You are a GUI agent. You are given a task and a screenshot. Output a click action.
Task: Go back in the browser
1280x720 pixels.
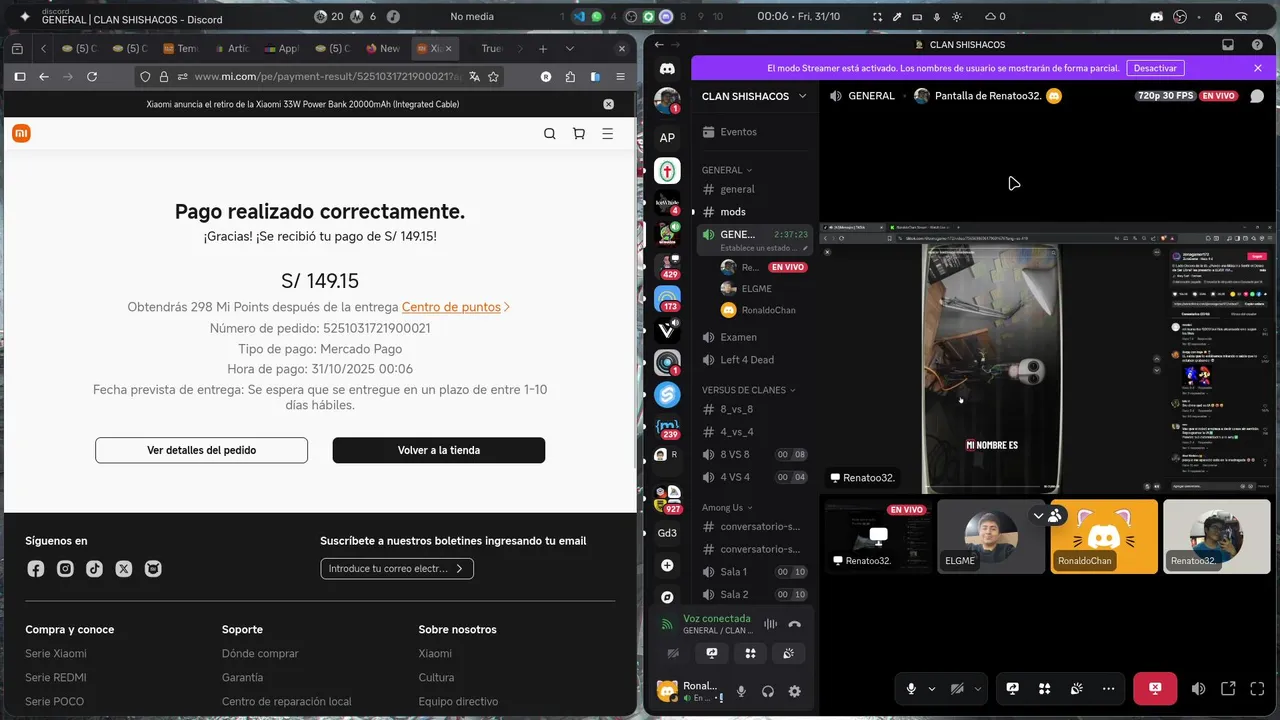point(44,76)
